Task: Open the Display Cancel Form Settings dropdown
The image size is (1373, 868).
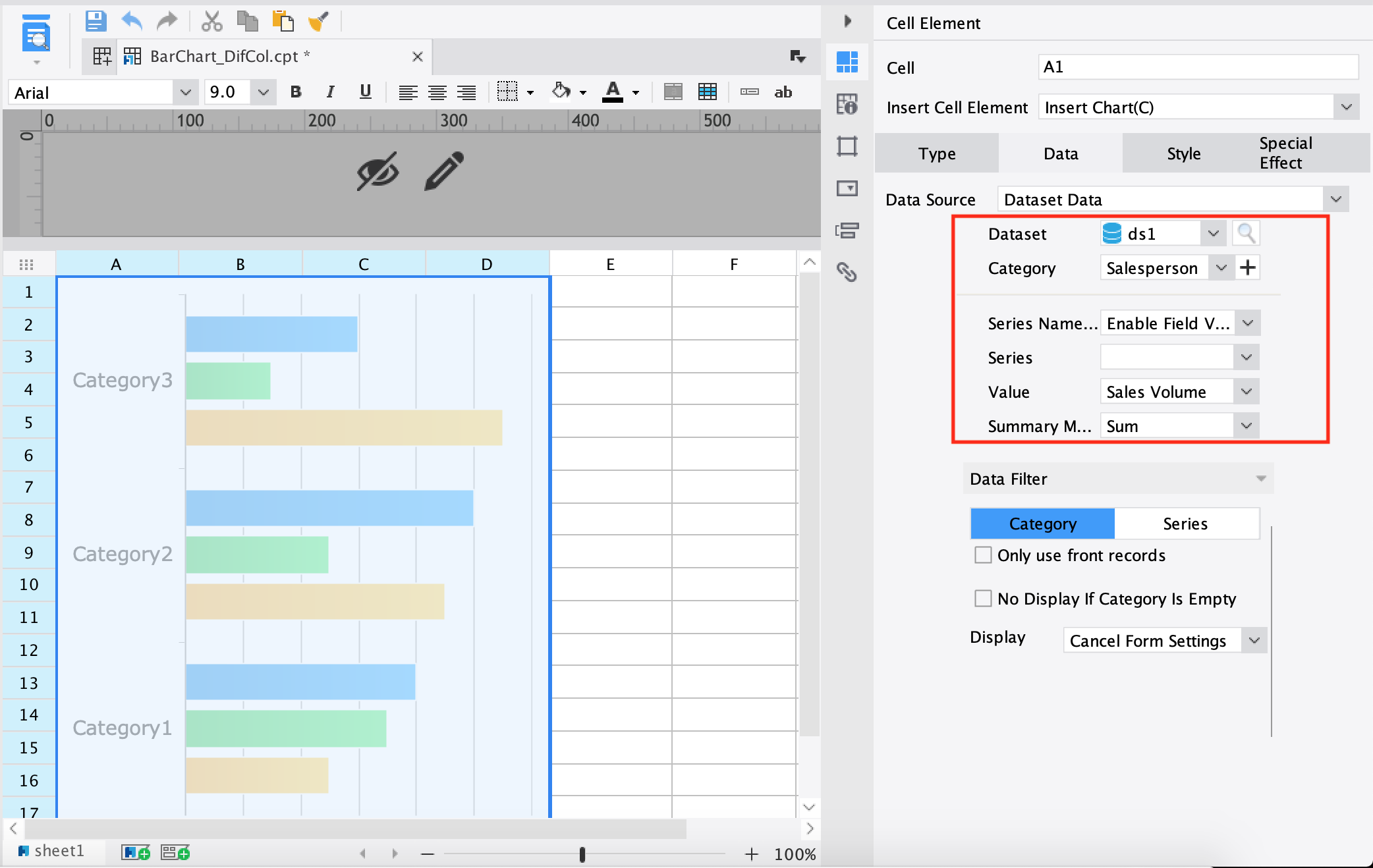Action: click(x=1254, y=639)
